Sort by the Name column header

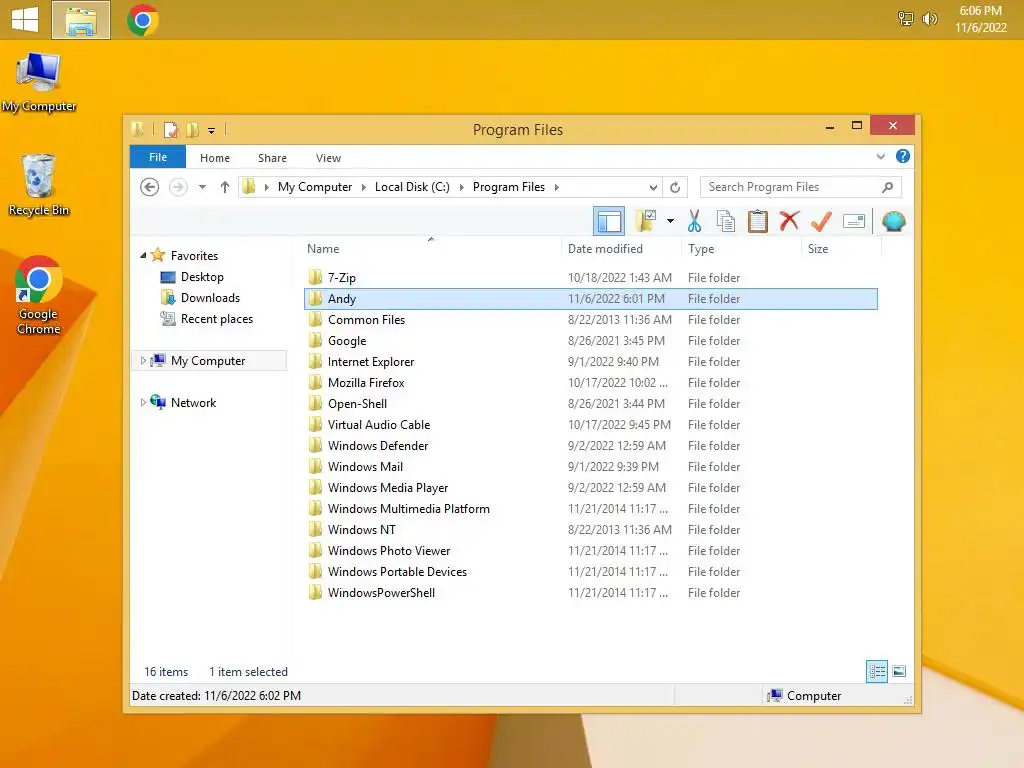(431, 249)
